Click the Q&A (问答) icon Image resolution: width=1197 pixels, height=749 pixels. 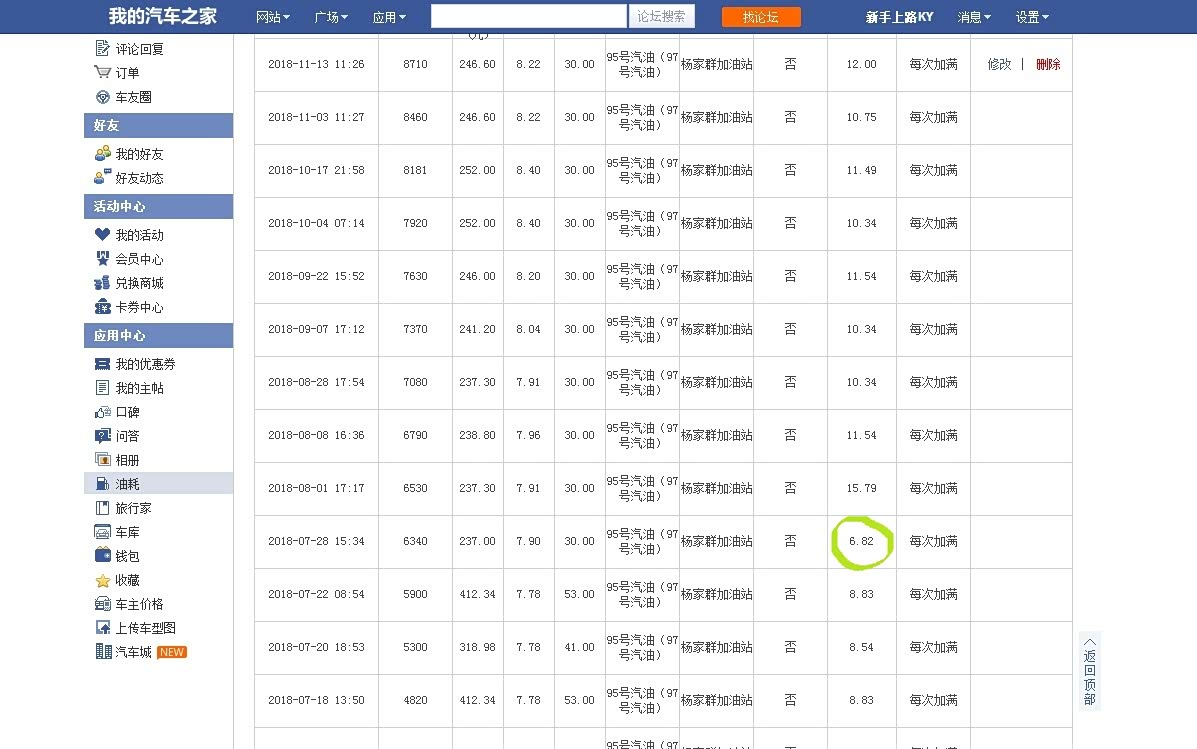coord(102,436)
